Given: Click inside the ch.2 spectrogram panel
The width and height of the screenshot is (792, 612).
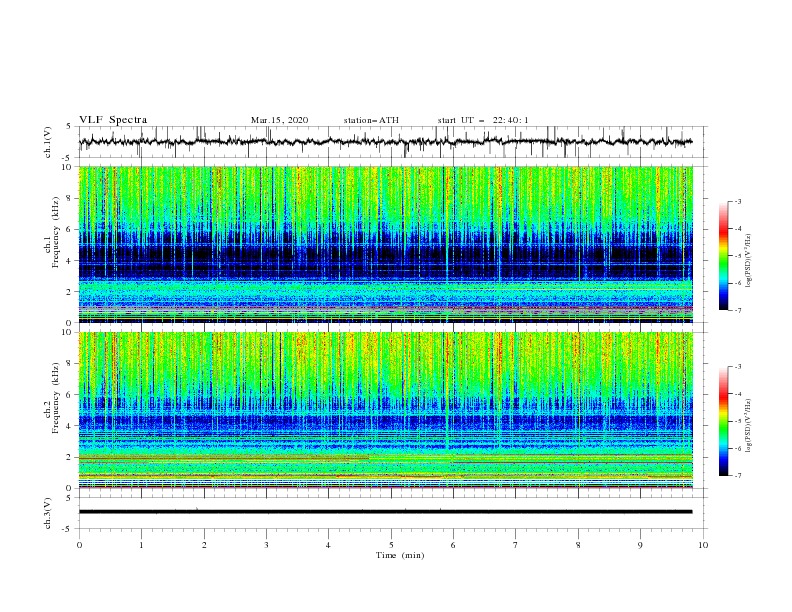Looking at the screenshot, I should coord(385,410).
